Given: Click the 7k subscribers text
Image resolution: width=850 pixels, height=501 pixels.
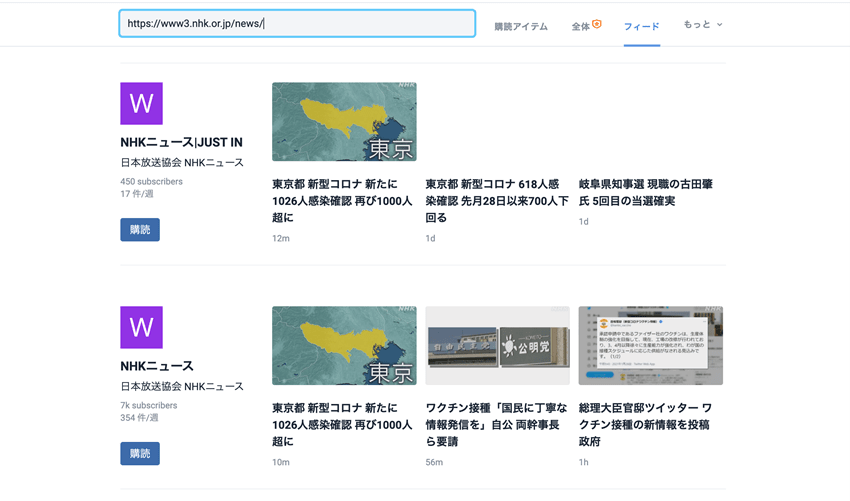Looking at the screenshot, I should 149,405.
